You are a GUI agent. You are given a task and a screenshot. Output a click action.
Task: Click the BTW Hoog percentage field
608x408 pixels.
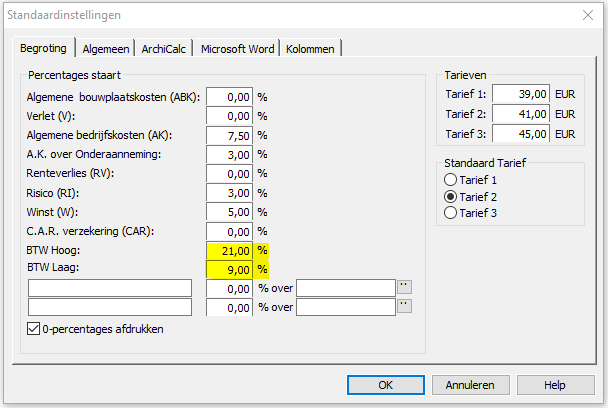pos(230,251)
